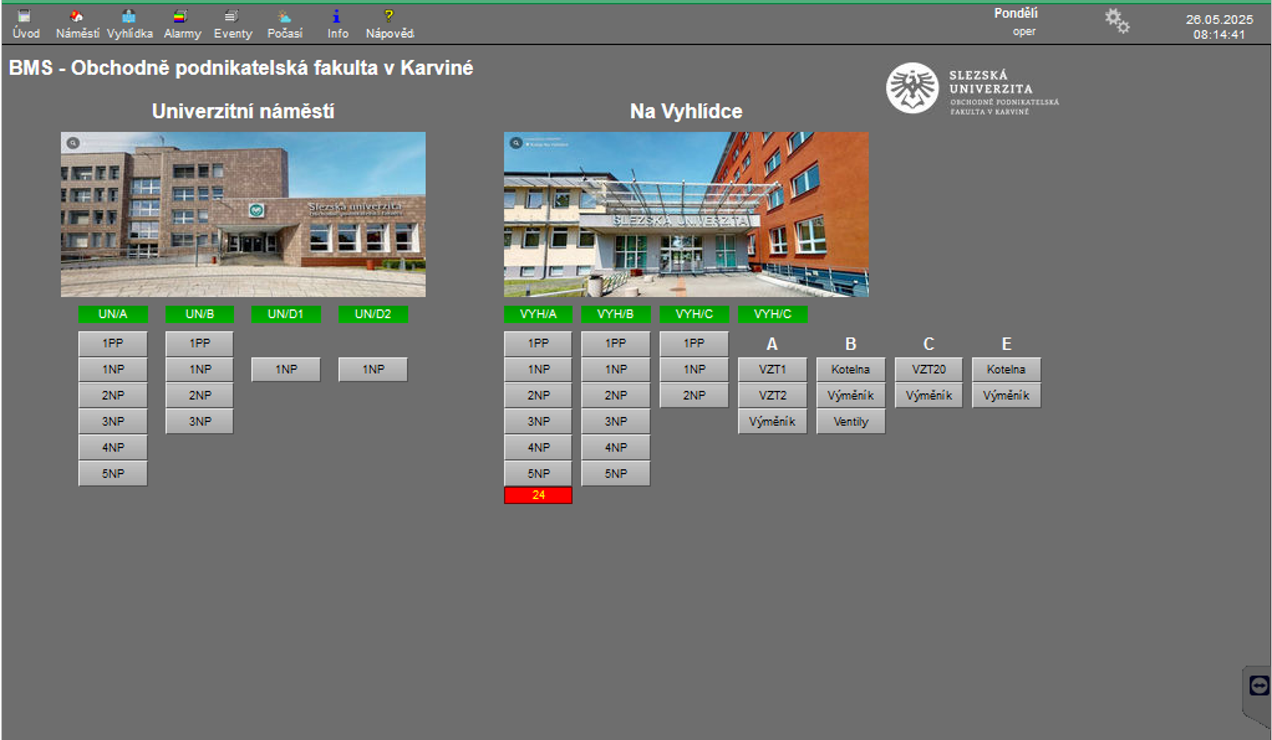Click the Univerzitní náměstí building photo
1272x740 pixels.
pyautogui.click(x=243, y=214)
